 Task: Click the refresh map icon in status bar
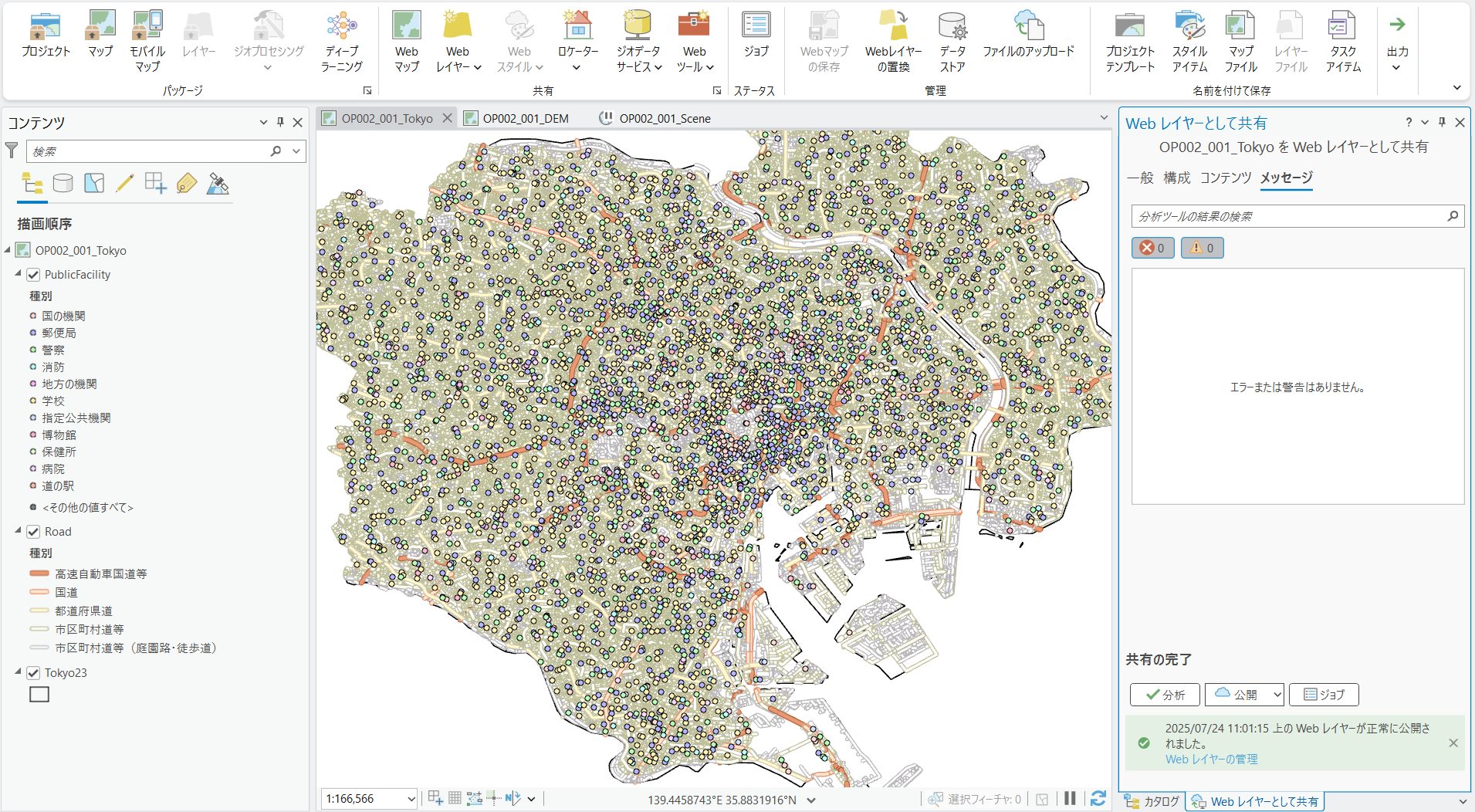point(1098,799)
